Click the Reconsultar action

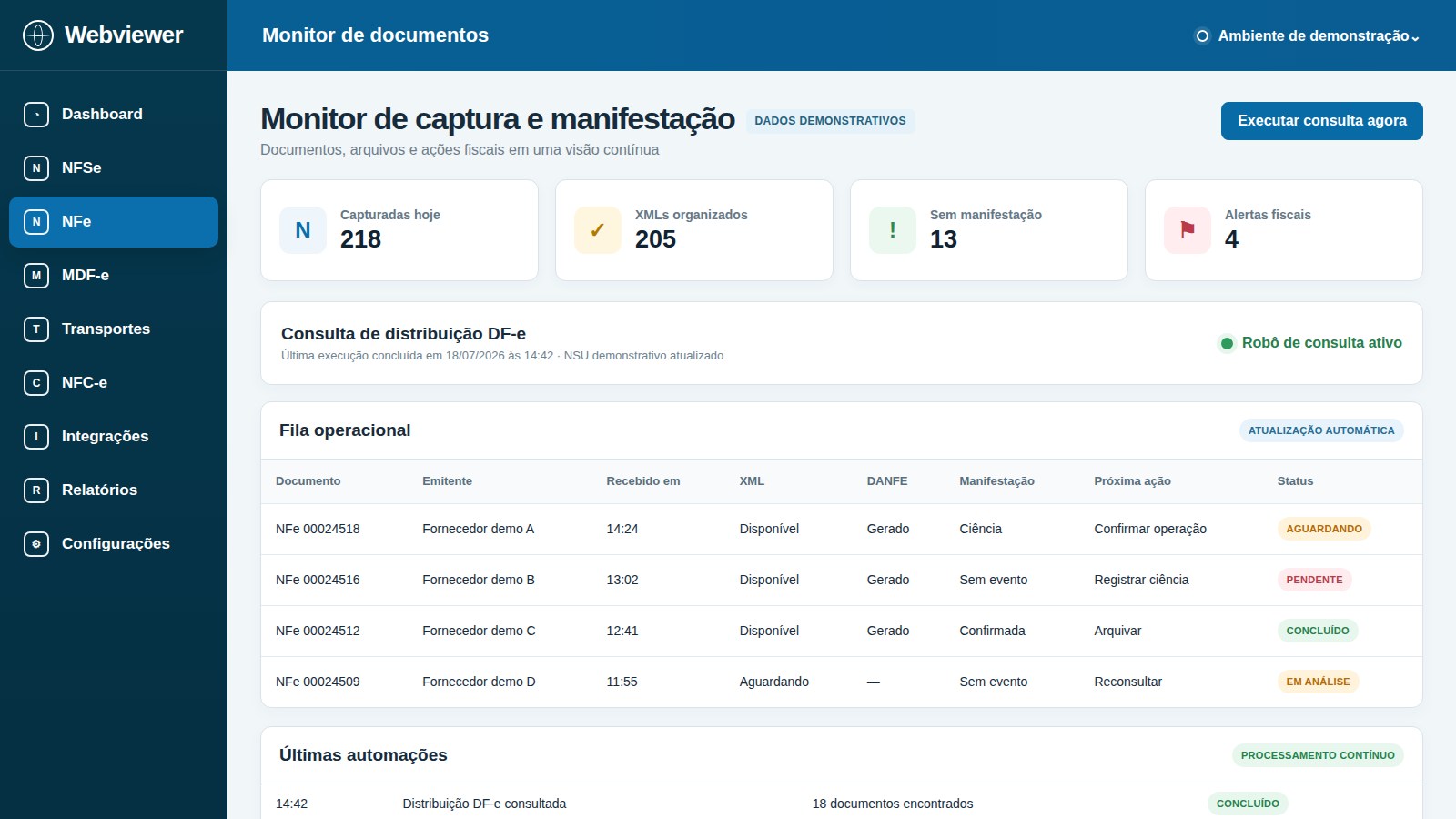pyautogui.click(x=1127, y=682)
